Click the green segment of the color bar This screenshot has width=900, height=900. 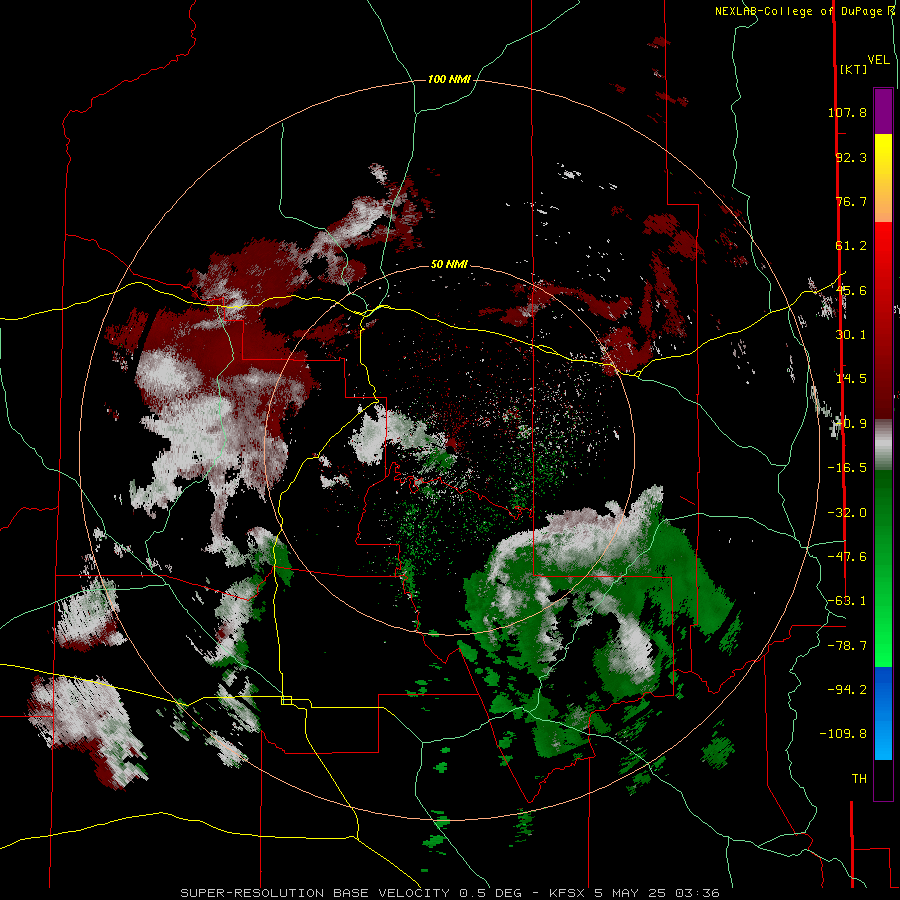pos(883,568)
